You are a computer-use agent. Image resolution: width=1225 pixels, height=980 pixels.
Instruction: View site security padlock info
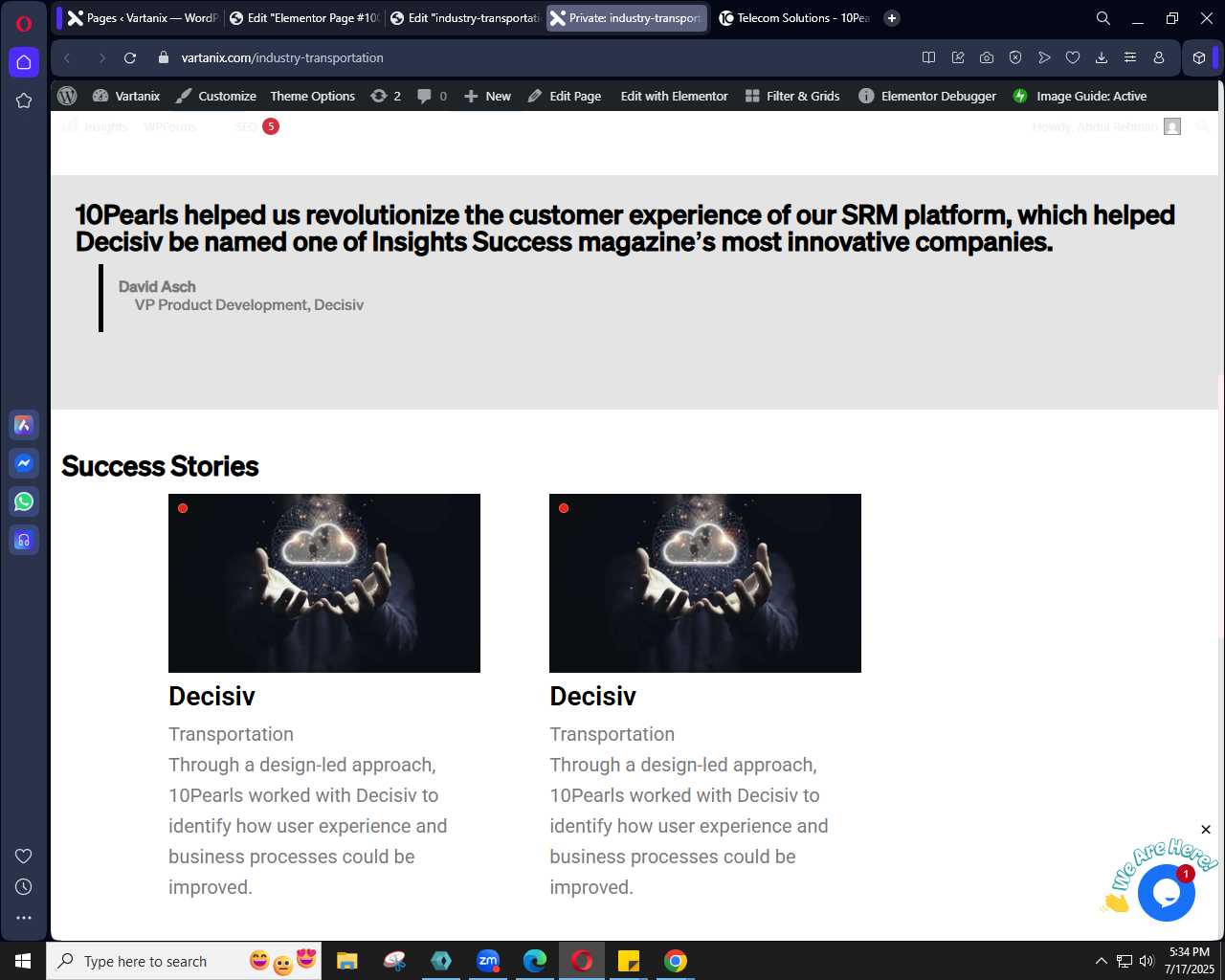point(163,57)
